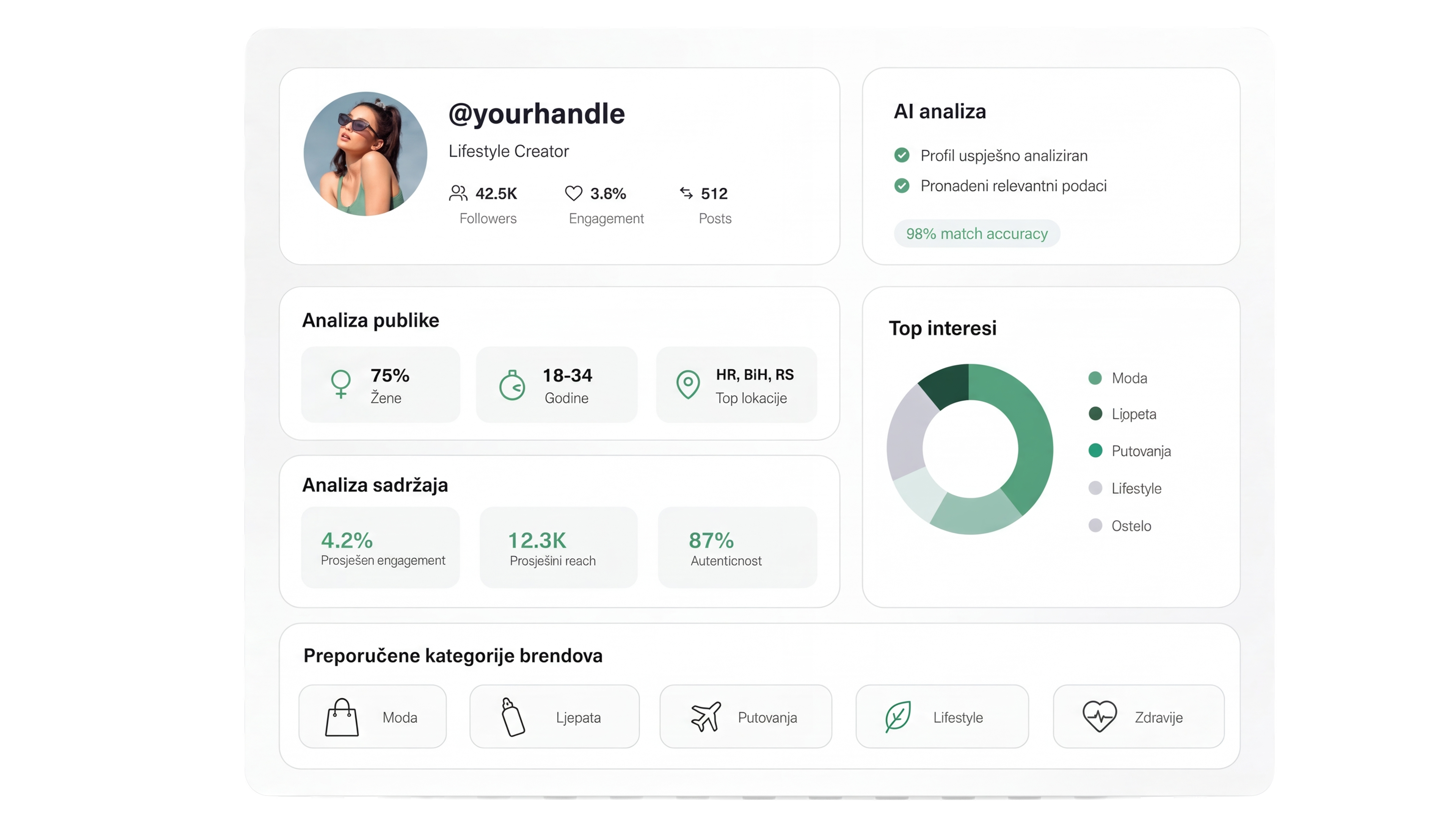Click the Putovanja legend label
This screenshot has height=819, width=1456.
tap(1141, 451)
